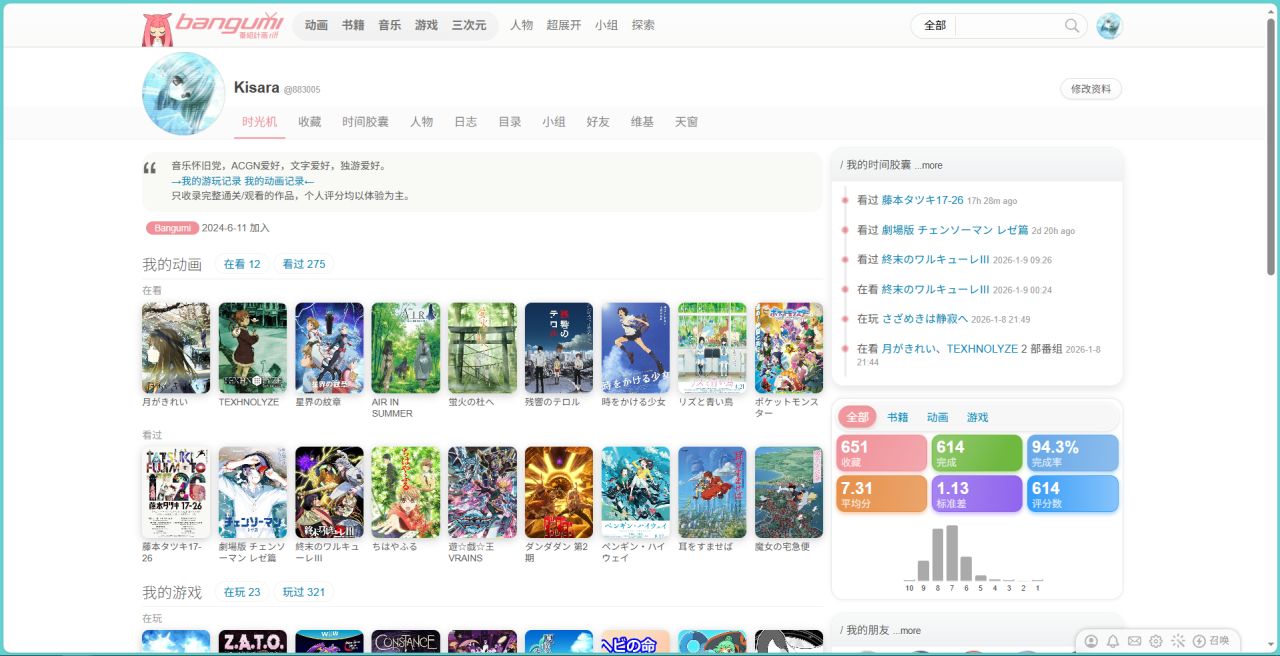Open 在玩 23 games list

click(242, 592)
